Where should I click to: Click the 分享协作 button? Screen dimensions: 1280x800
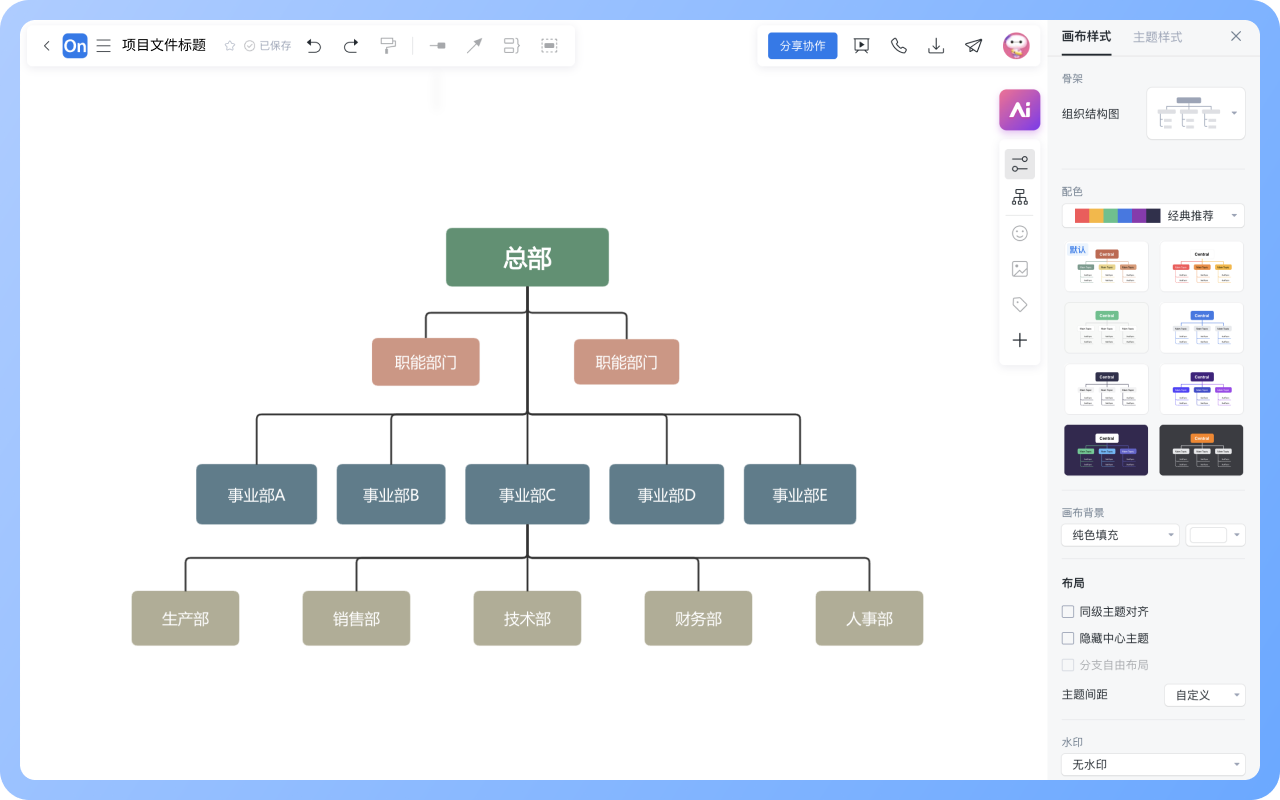(802, 46)
